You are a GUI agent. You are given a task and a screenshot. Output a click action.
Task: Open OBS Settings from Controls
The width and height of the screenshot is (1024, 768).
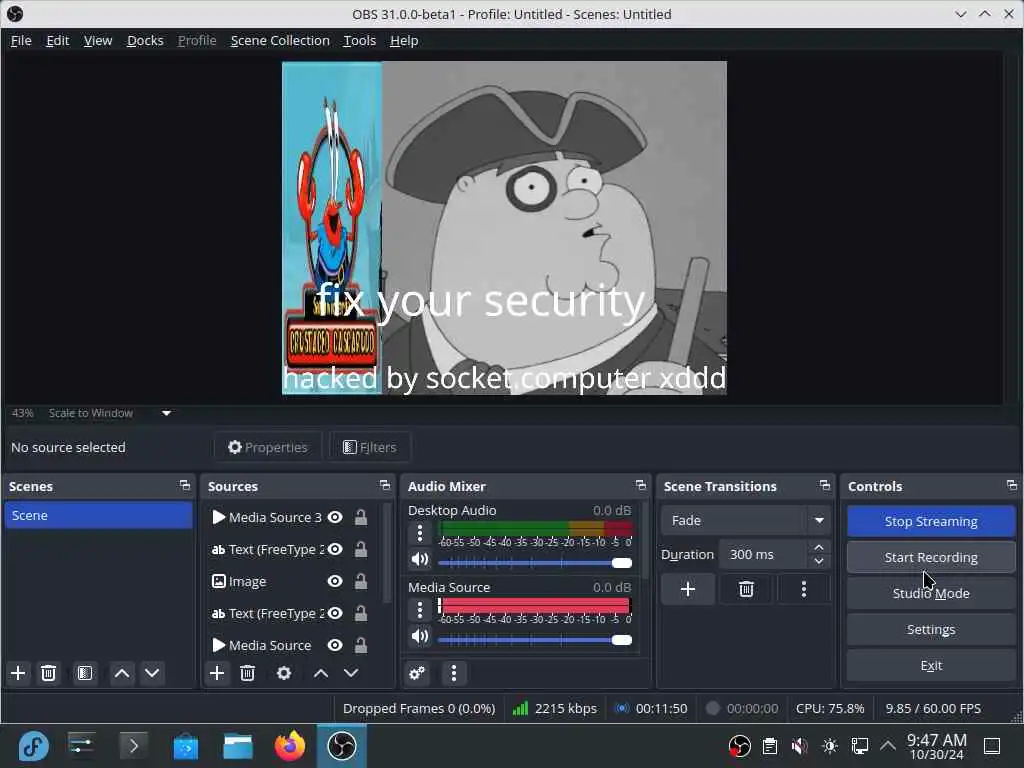[931, 629]
